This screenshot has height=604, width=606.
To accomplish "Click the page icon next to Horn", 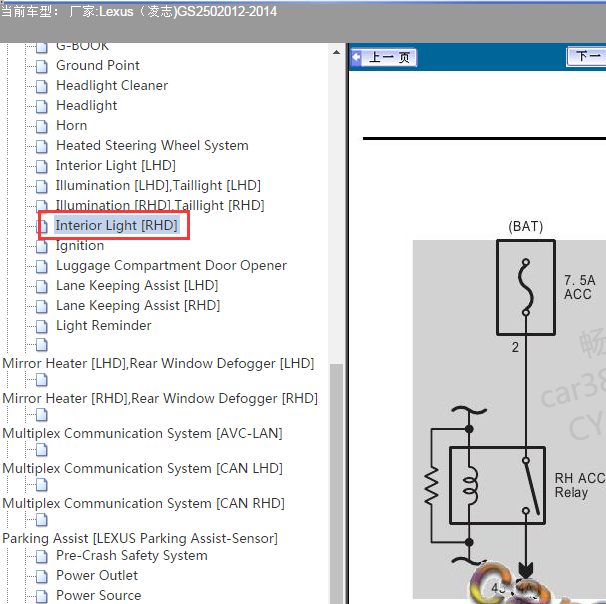I will (42, 127).
